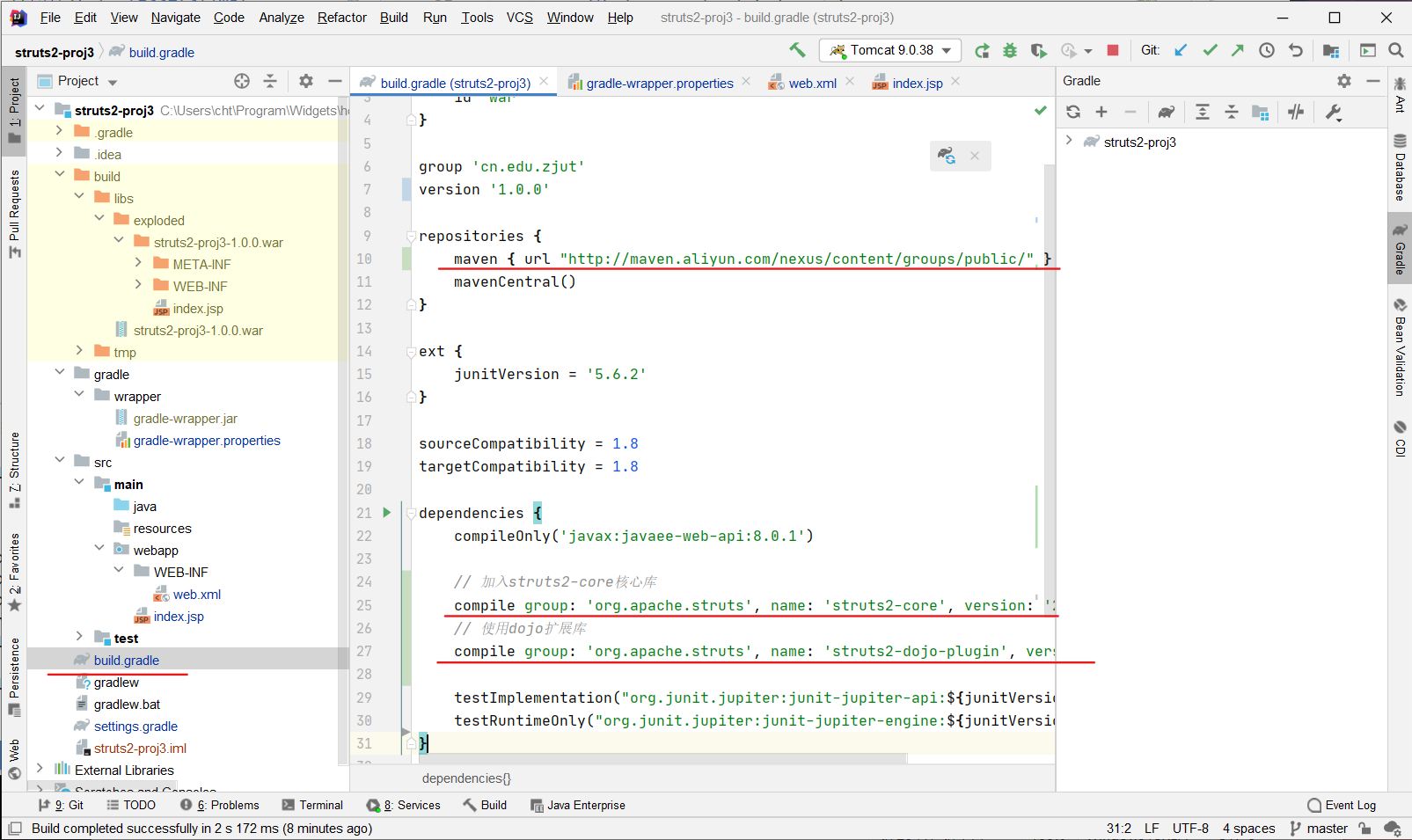Load Gradle changes floating icon in editor
The height and width of the screenshot is (840, 1412).
[947, 156]
